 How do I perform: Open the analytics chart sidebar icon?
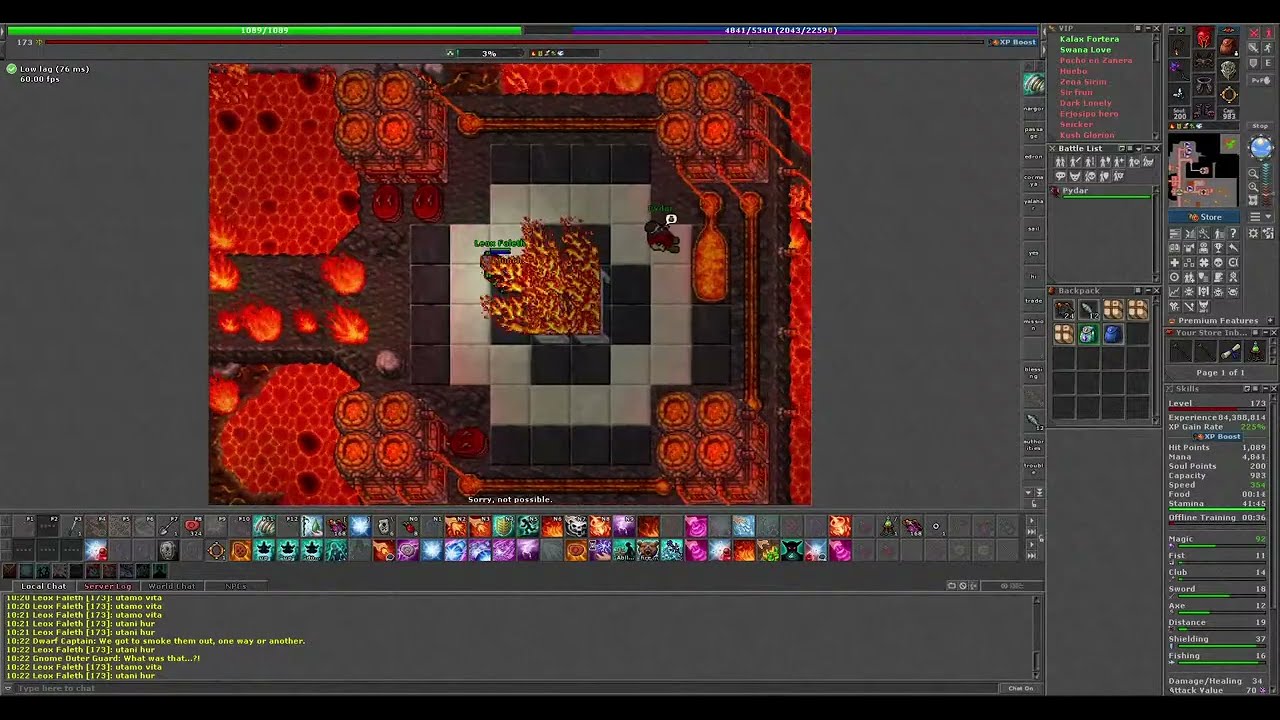[1174, 292]
